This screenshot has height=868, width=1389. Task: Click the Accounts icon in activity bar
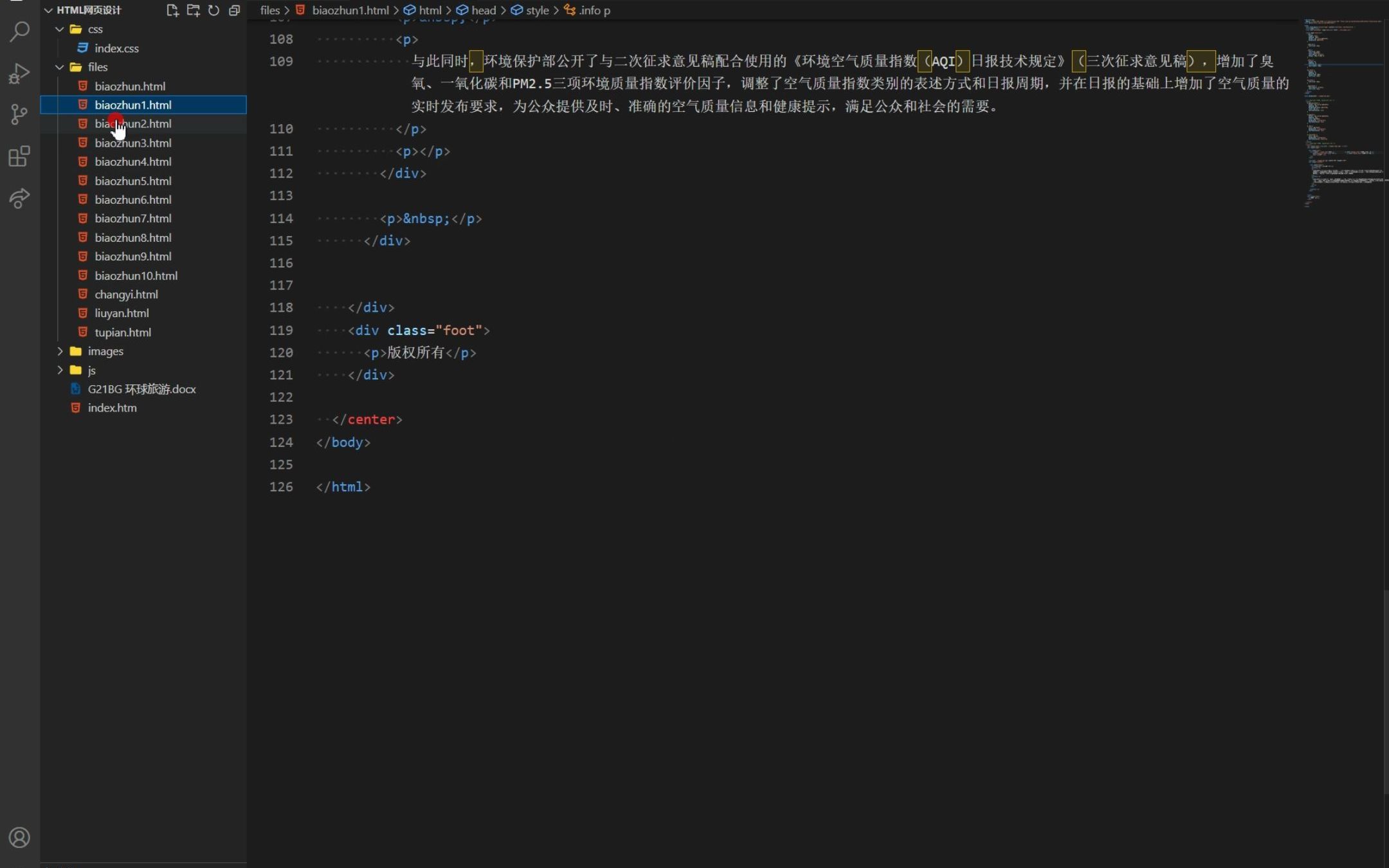pyautogui.click(x=19, y=837)
